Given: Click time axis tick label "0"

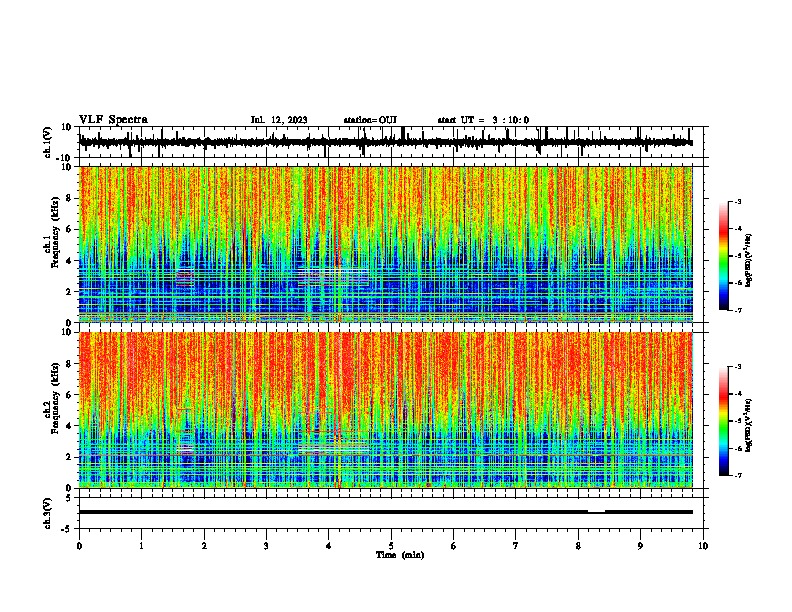Looking at the screenshot, I should click(x=79, y=546).
